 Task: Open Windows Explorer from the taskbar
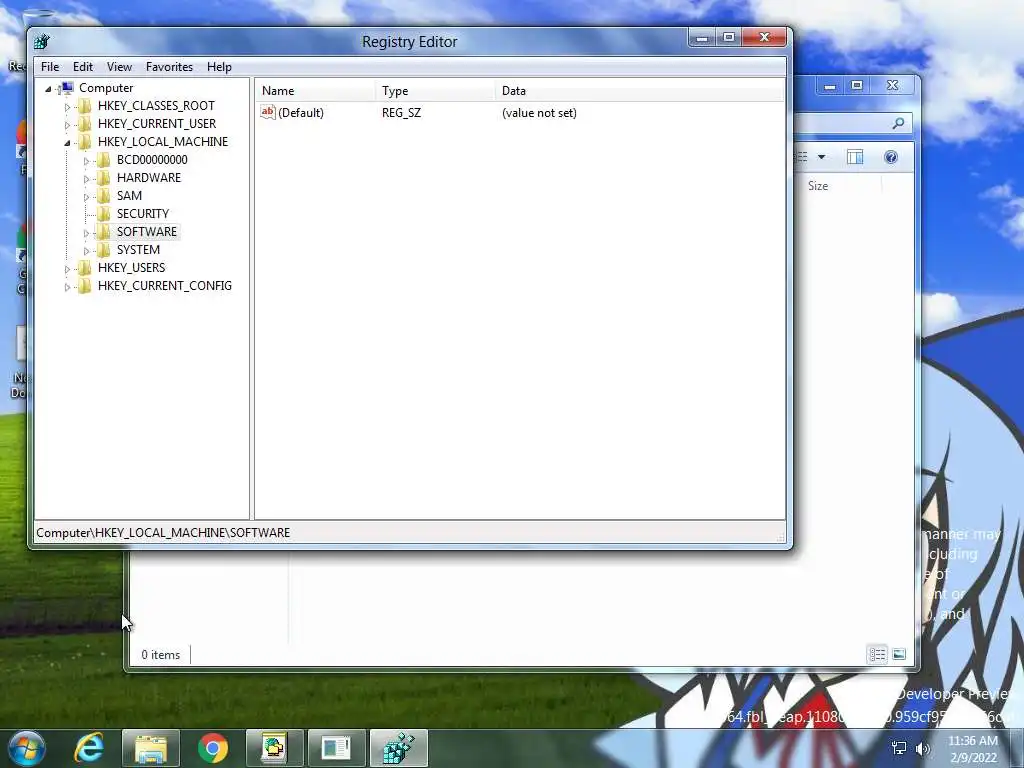coord(151,748)
